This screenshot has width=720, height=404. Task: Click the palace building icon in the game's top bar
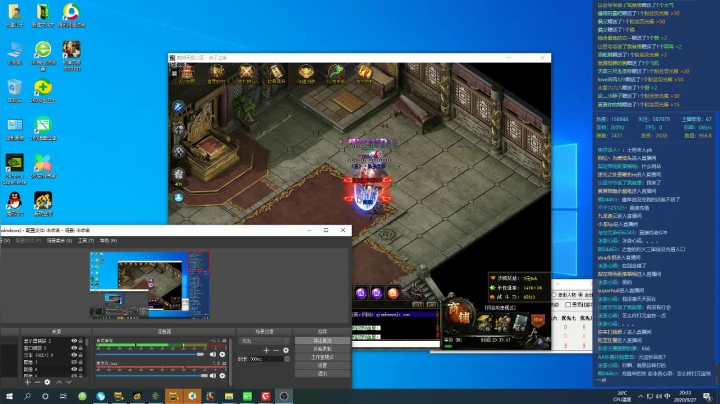187,73
